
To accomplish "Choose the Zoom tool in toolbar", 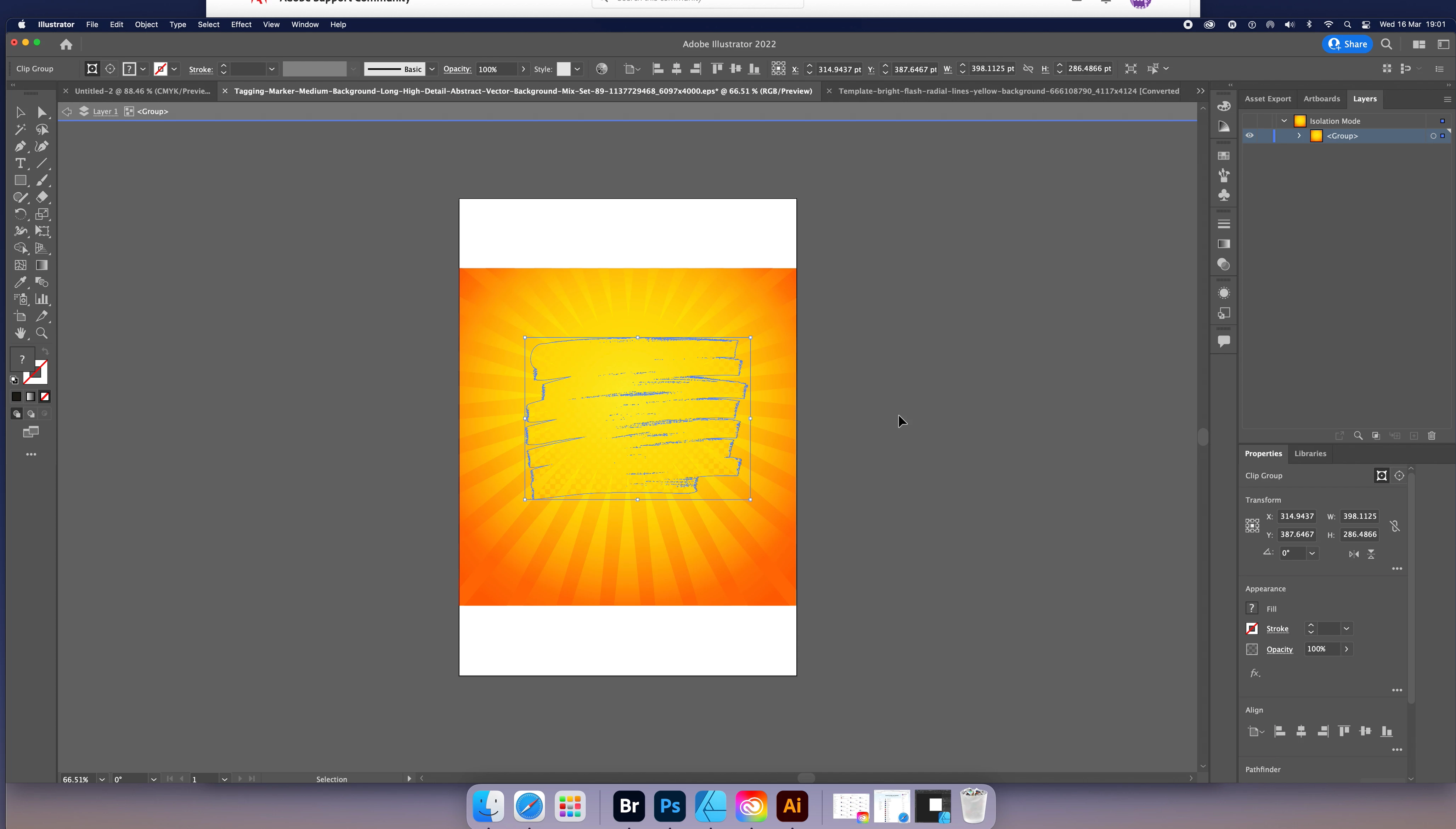I will [x=41, y=333].
